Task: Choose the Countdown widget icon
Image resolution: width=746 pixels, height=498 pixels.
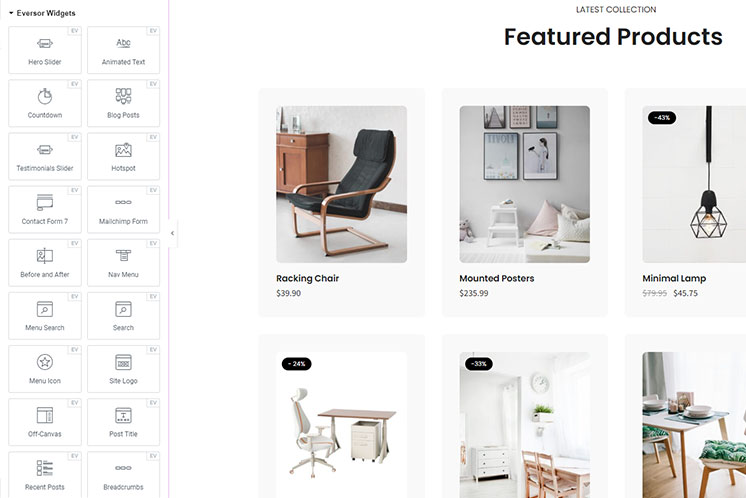Action: point(45,96)
